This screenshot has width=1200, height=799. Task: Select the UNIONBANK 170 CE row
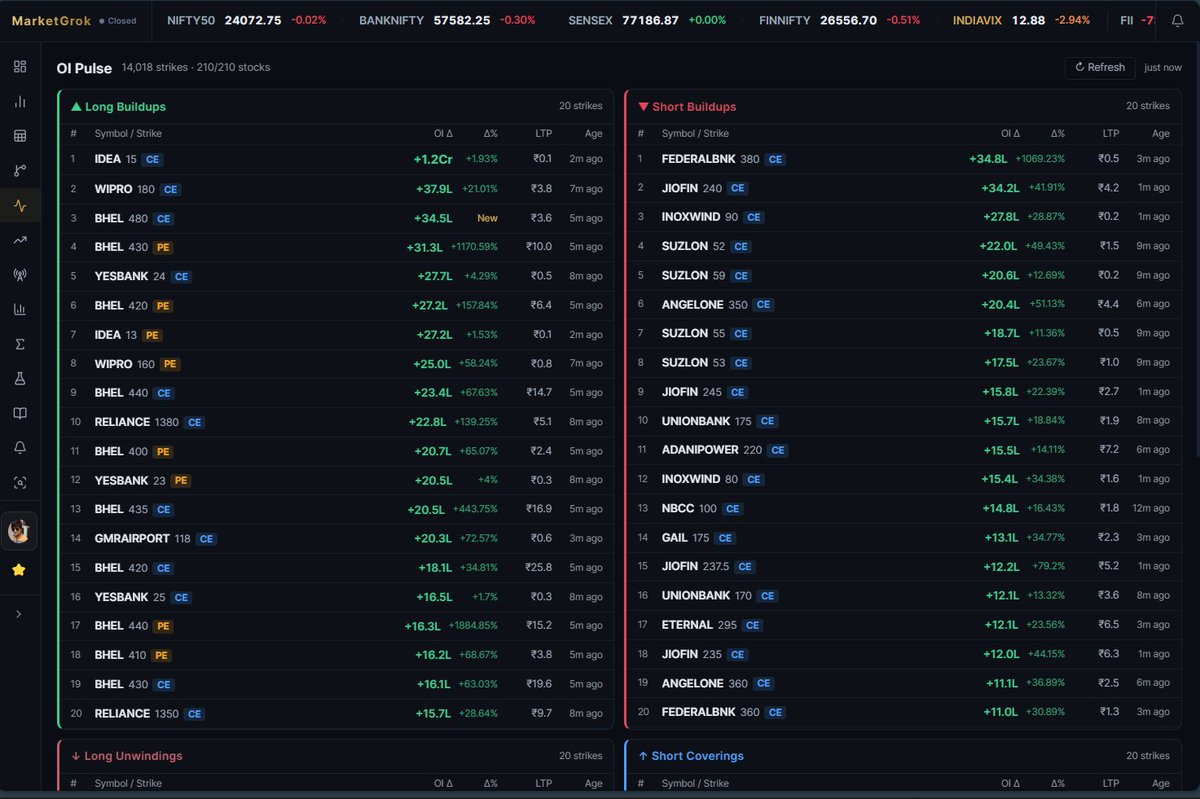coord(903,596)
